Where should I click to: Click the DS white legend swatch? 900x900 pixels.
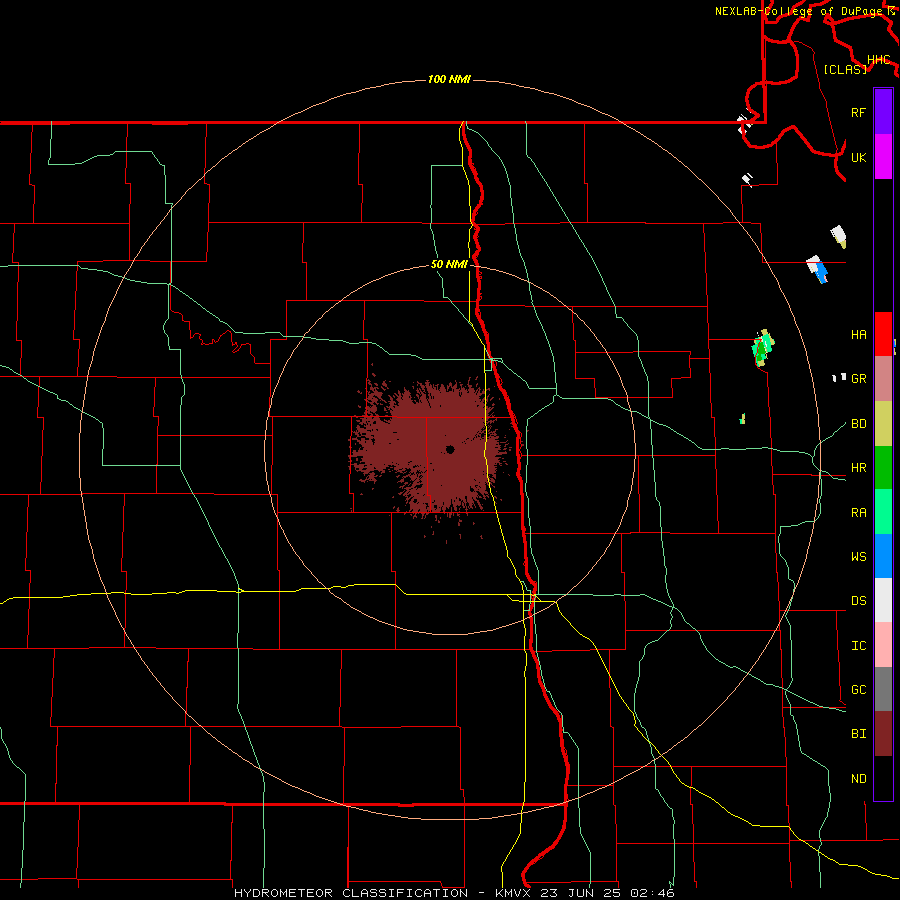coord(883,600)
